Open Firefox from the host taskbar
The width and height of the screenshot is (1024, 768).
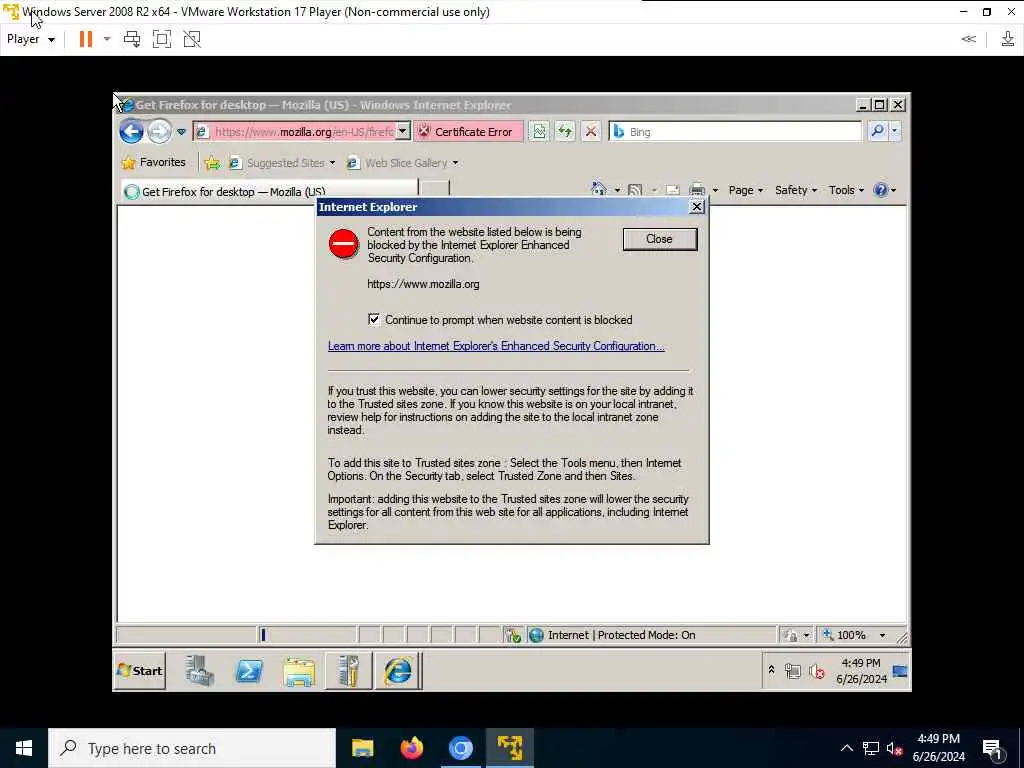[411, 748]
